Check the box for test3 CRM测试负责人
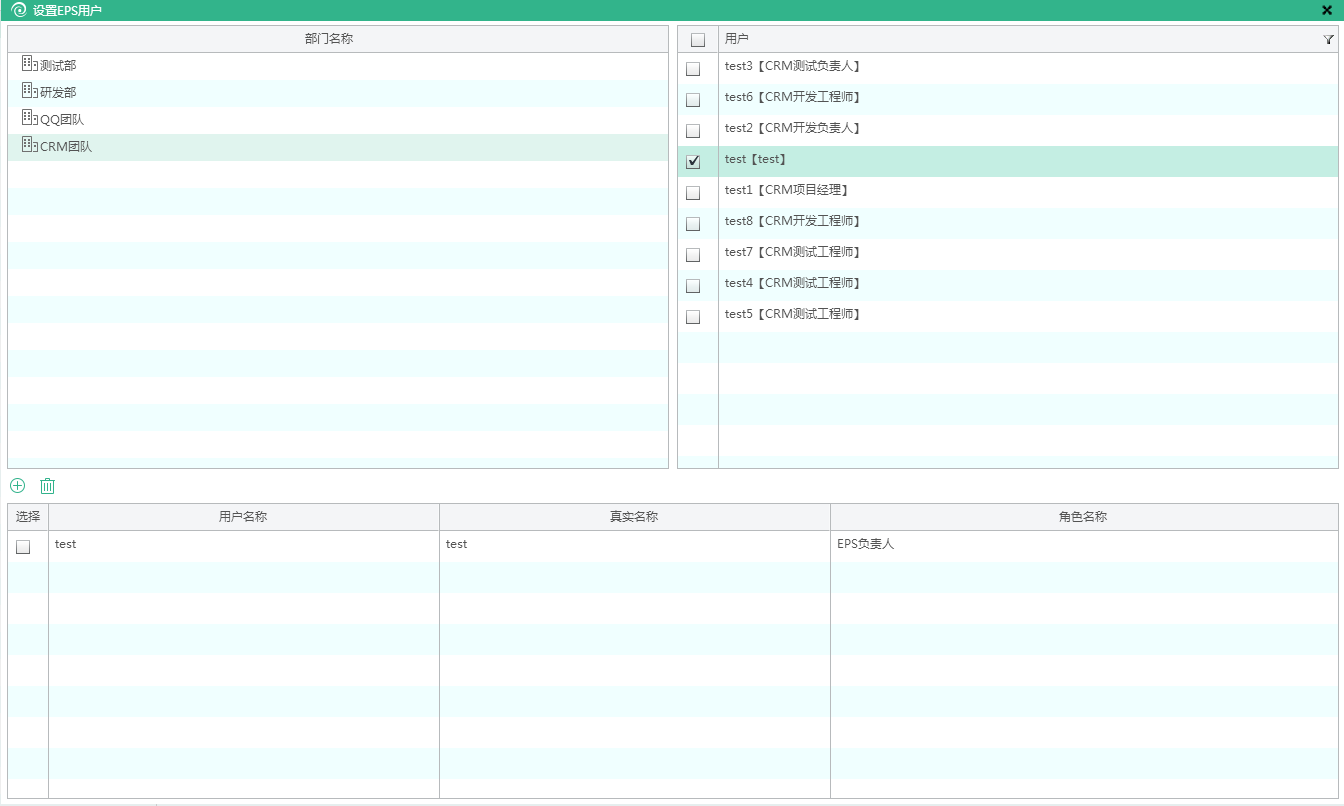The height and width of the screenshot is (806, 1344). coord(693,69)
